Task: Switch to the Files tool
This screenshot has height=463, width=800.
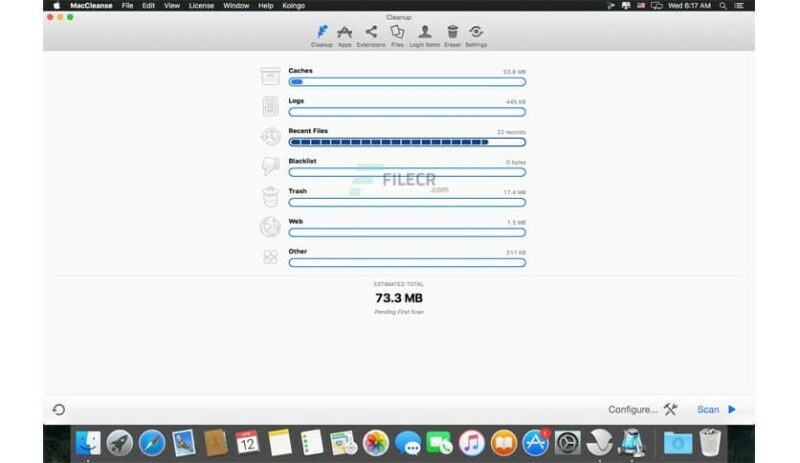Action: 397,34
